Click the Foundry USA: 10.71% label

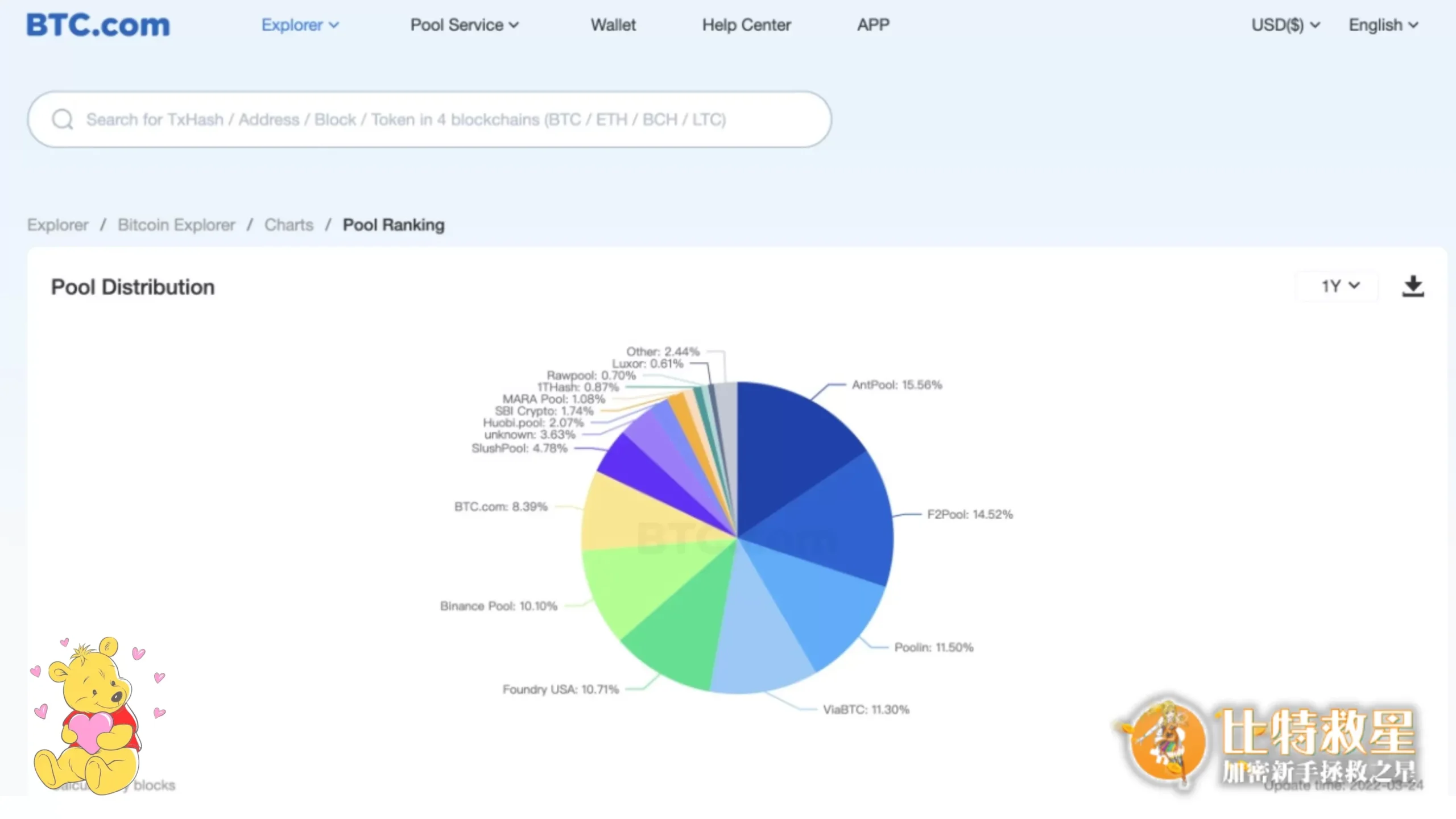click(561, 689)
